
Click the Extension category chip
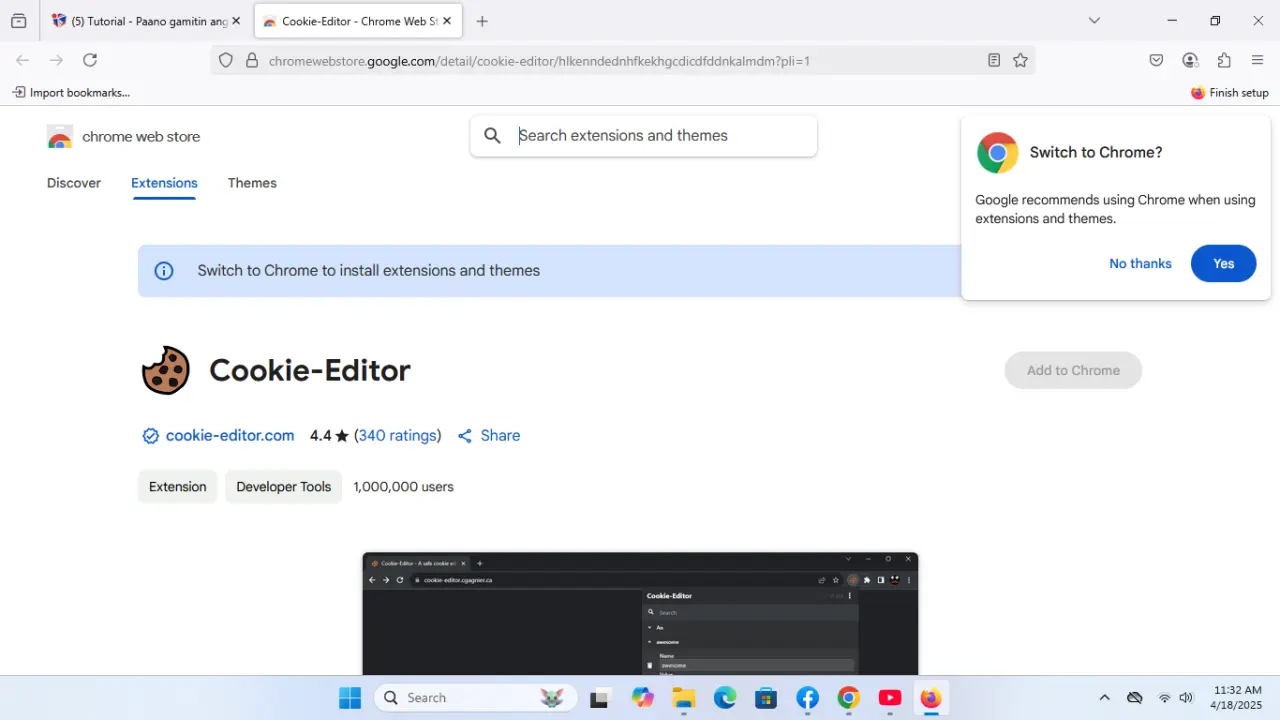click(178, 487)
